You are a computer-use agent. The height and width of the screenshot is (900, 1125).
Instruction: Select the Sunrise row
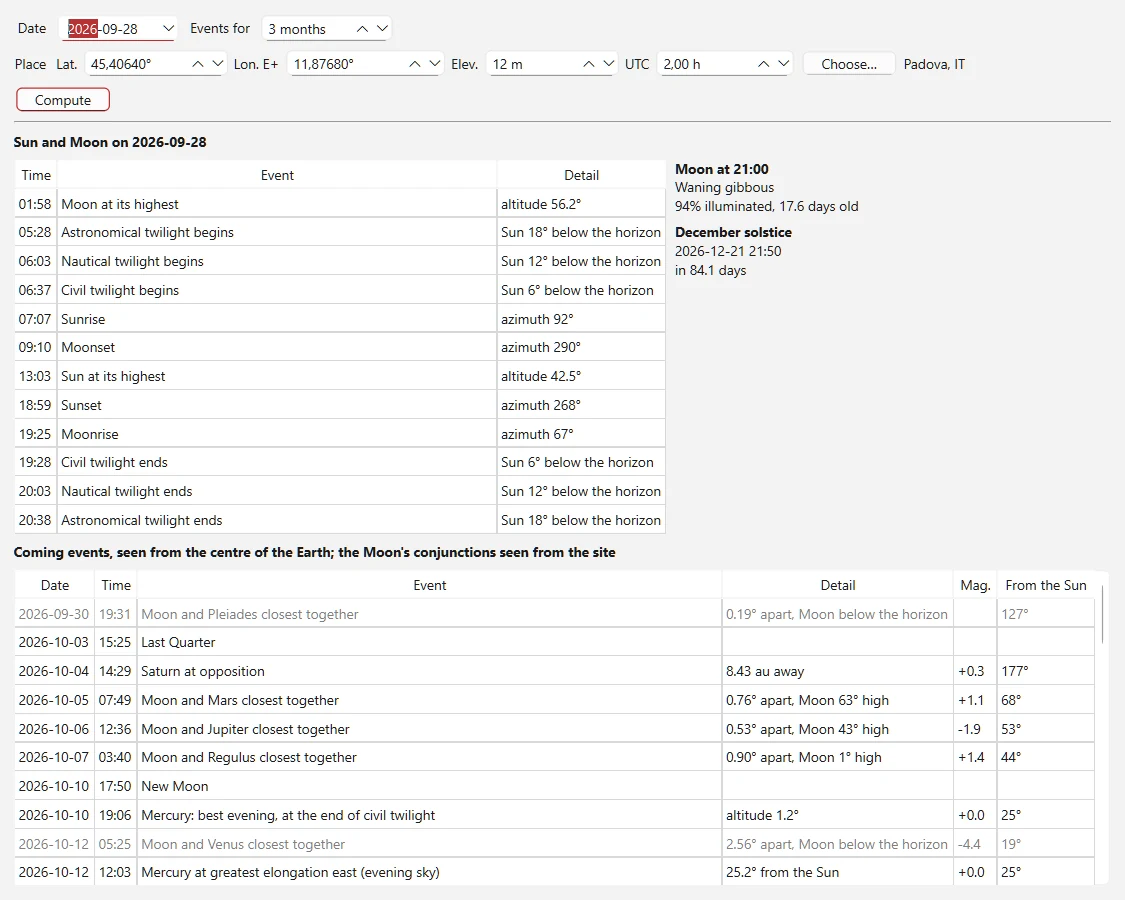point(340,319)
